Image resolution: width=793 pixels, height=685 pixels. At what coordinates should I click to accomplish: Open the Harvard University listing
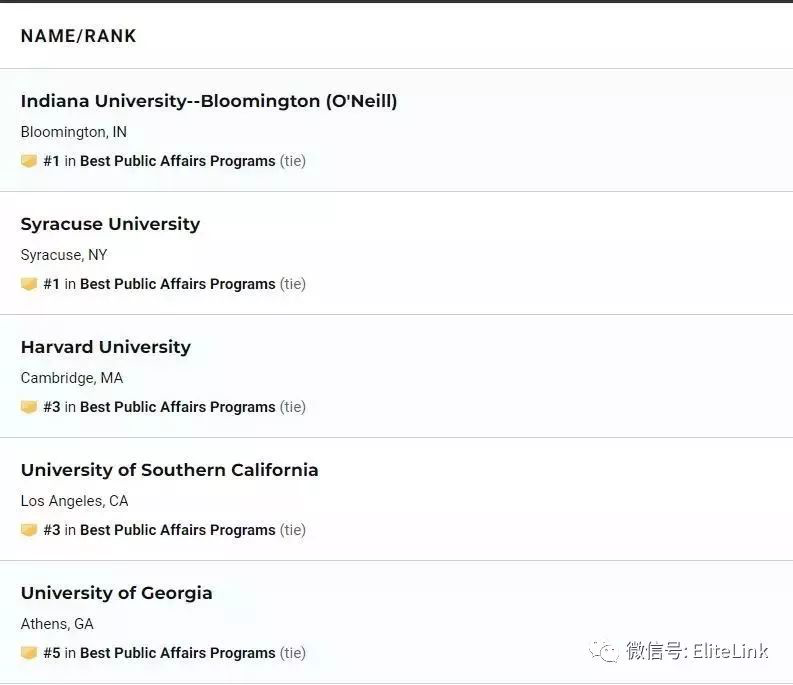106,347
